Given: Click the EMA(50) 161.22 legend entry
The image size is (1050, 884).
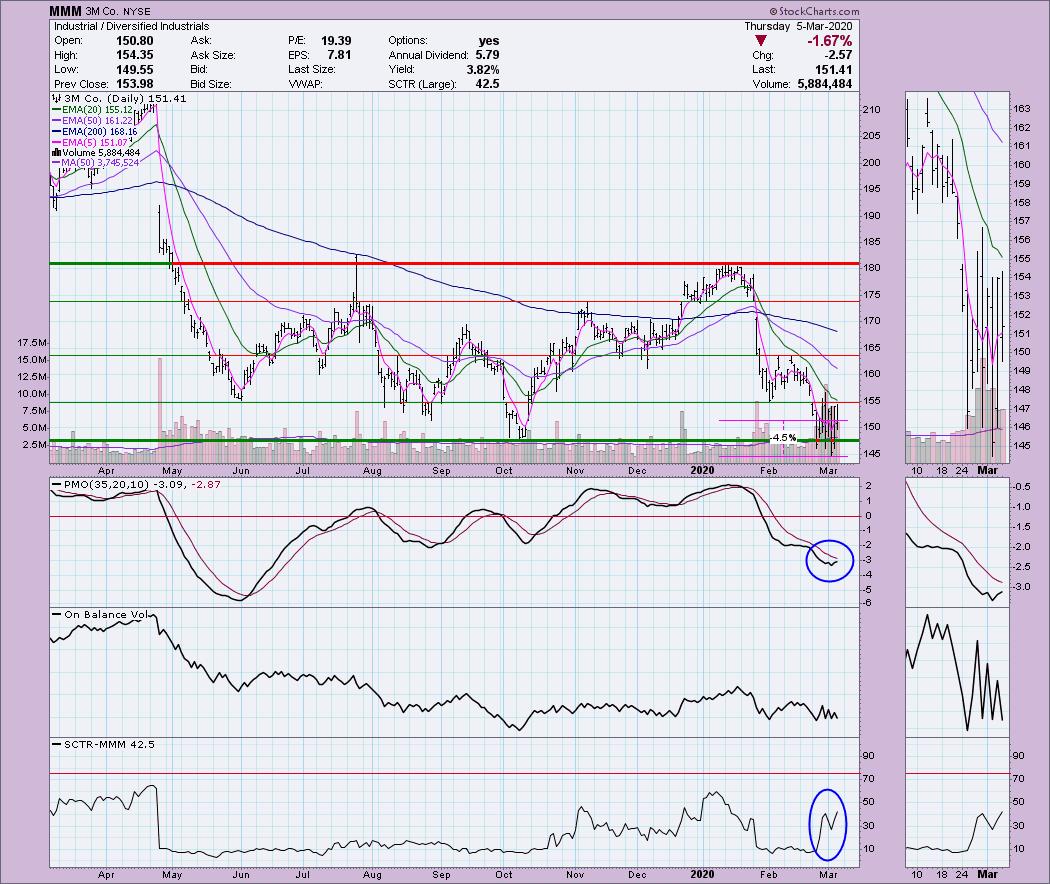Looking at the screenshot, I should [92, 121].
